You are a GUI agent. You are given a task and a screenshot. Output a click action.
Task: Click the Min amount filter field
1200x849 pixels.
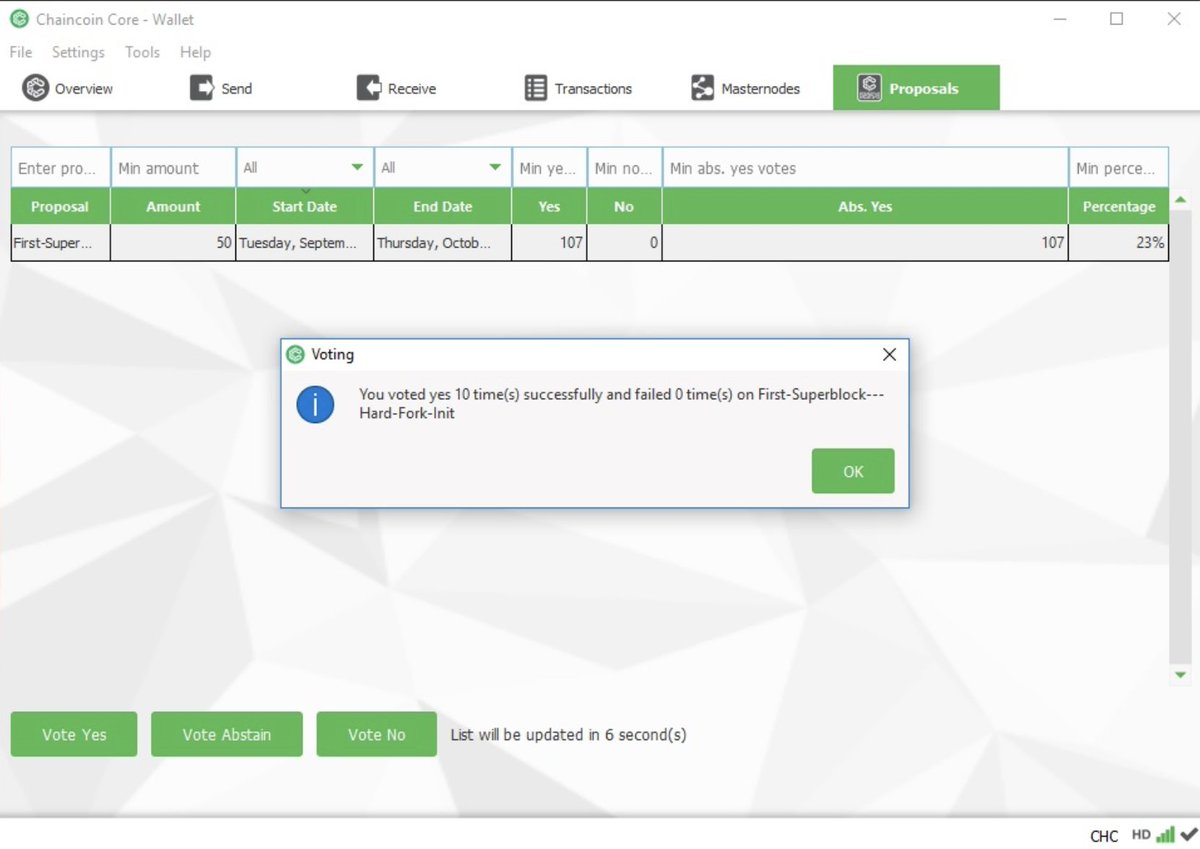(173, 168)
